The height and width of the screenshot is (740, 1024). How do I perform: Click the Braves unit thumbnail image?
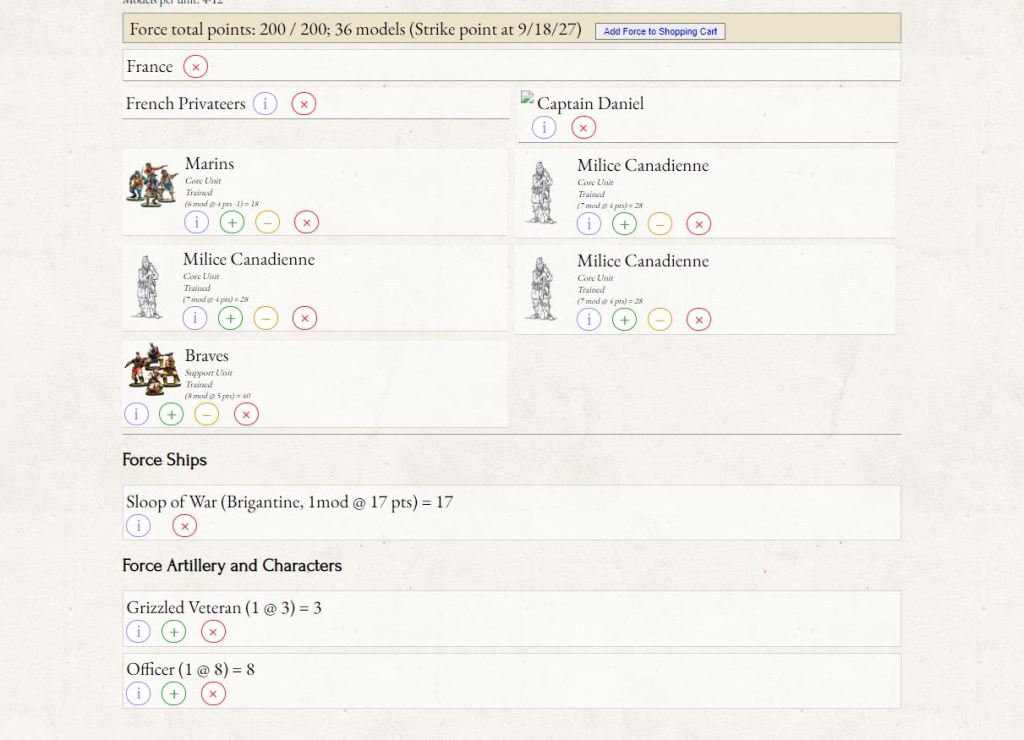tap(152, 370)
